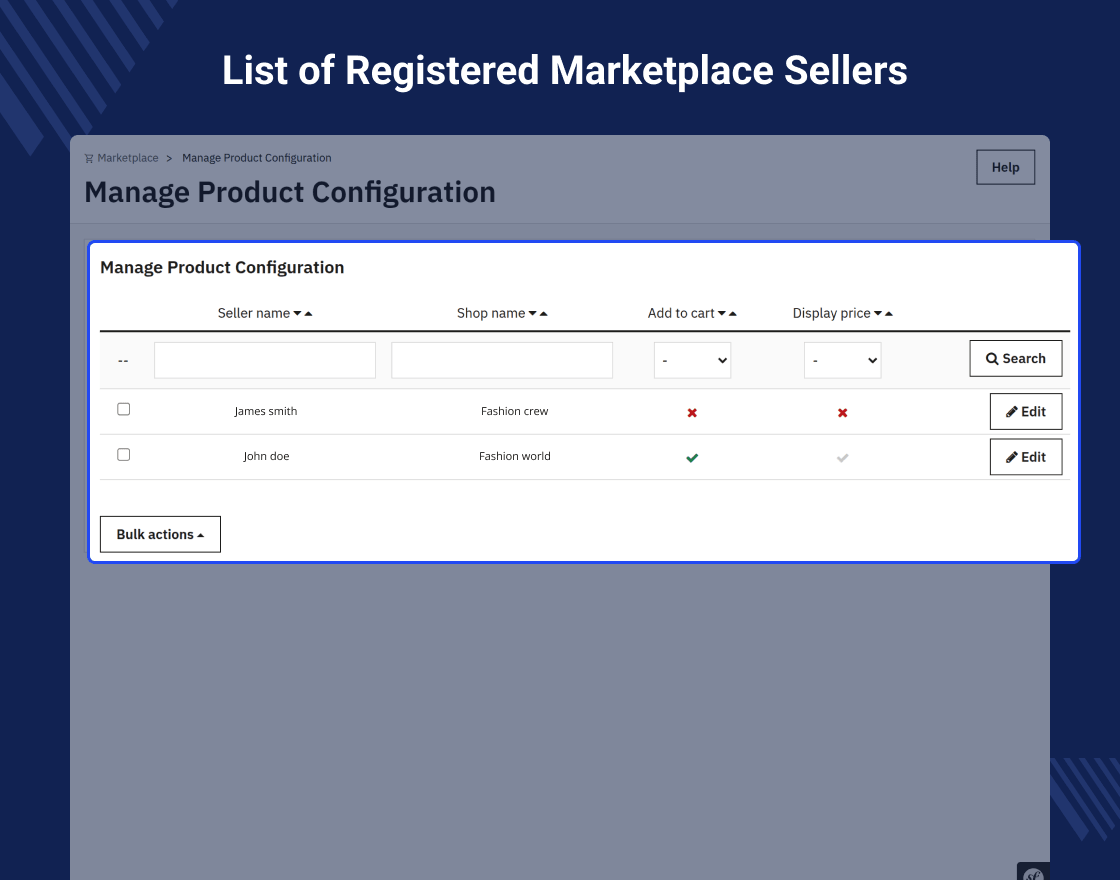Click the 'James smith' seller name cell
The height and width of the screenshot is (880, 1120).
(x=266, y=411)
